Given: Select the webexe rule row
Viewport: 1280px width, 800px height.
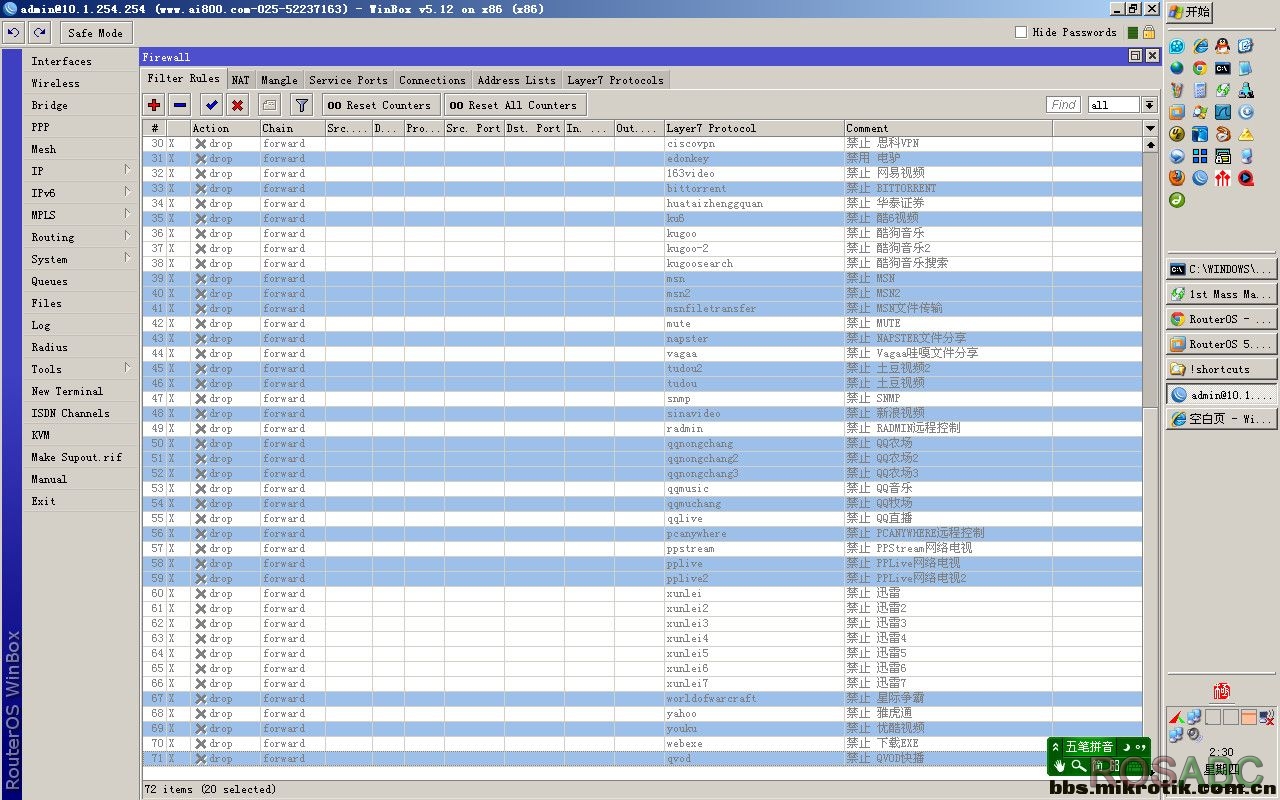Looking at the screenshot, I should click(642, 743).
